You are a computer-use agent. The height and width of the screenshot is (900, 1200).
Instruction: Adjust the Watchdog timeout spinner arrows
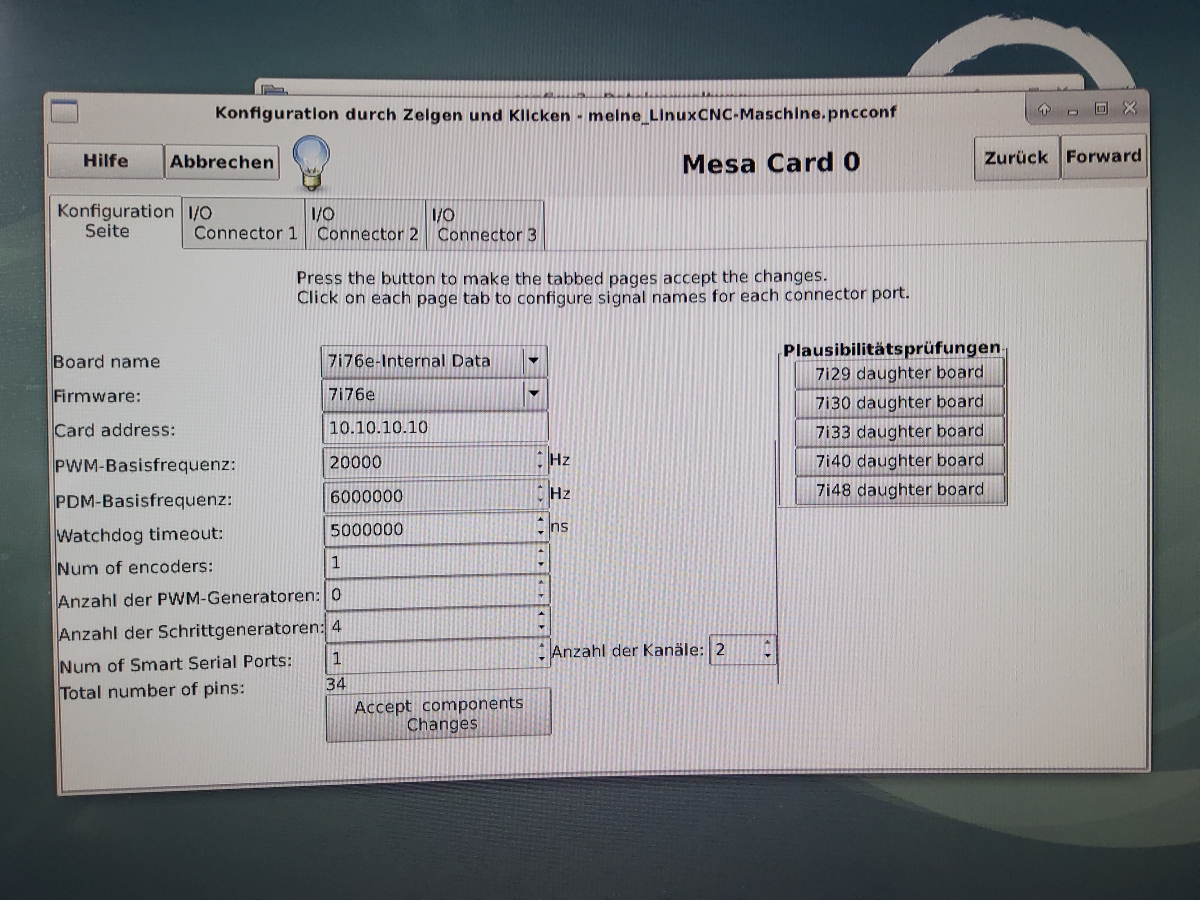click(543, 527)
